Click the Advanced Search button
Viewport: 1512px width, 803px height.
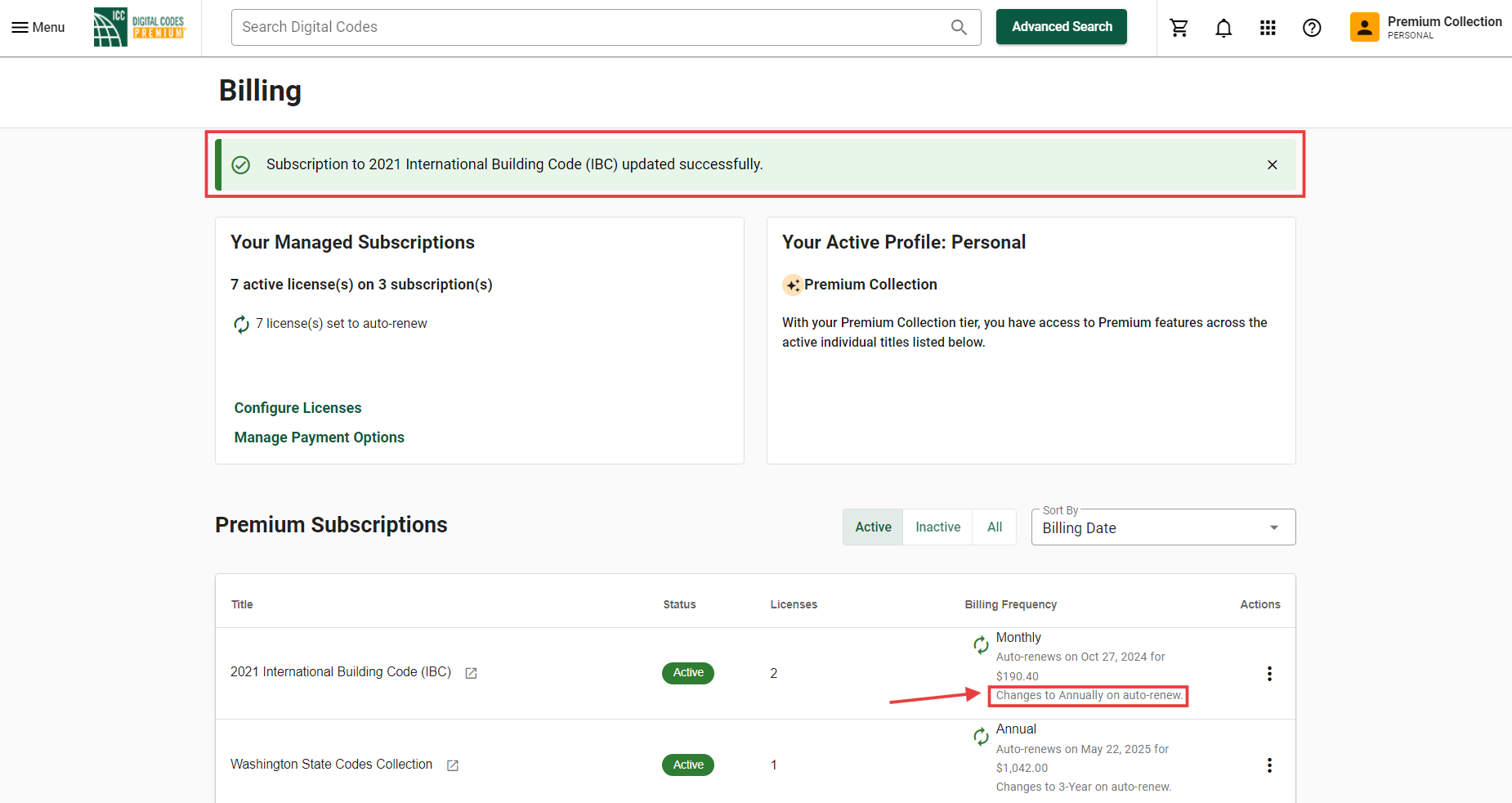pyautogui.click(x=1061, y=27)
